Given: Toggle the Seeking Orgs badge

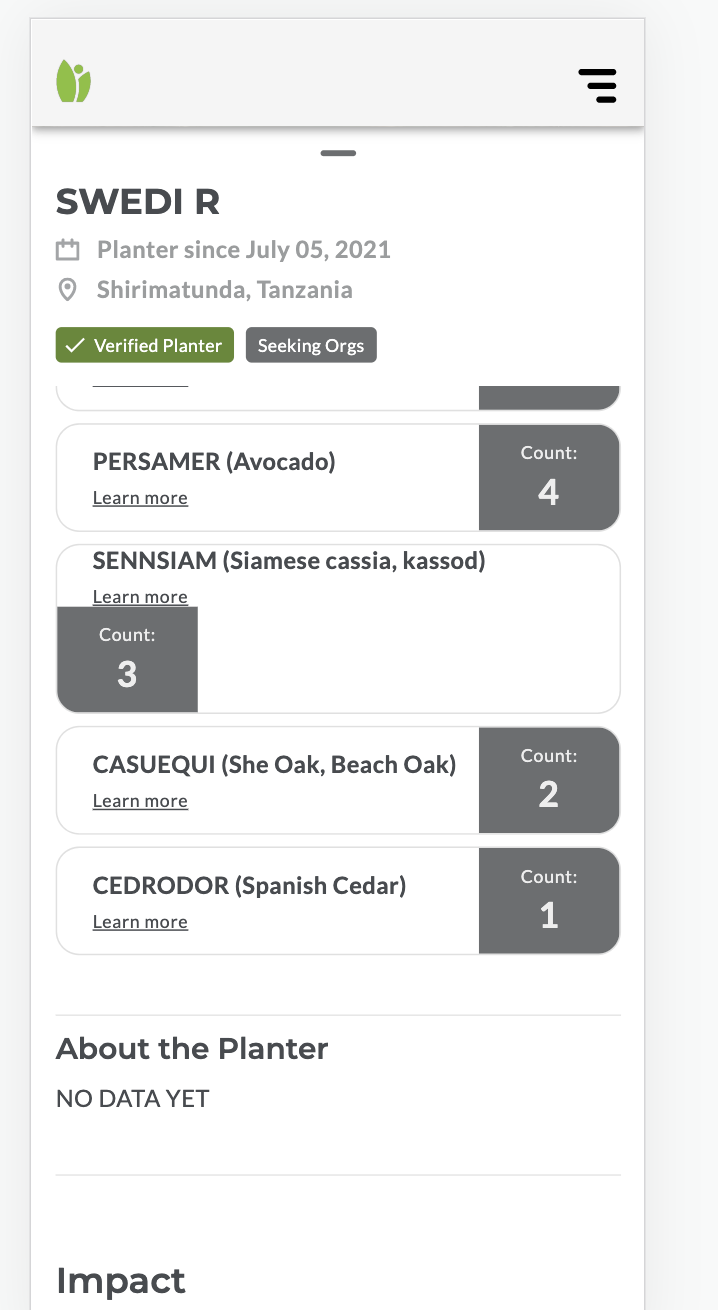Looking at the screenshot, I should pyautogui.click(x=311, y=344).
